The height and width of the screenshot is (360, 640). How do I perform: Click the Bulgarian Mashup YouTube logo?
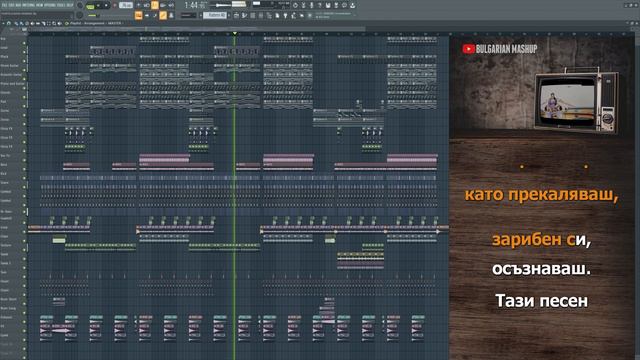point(500,49)
